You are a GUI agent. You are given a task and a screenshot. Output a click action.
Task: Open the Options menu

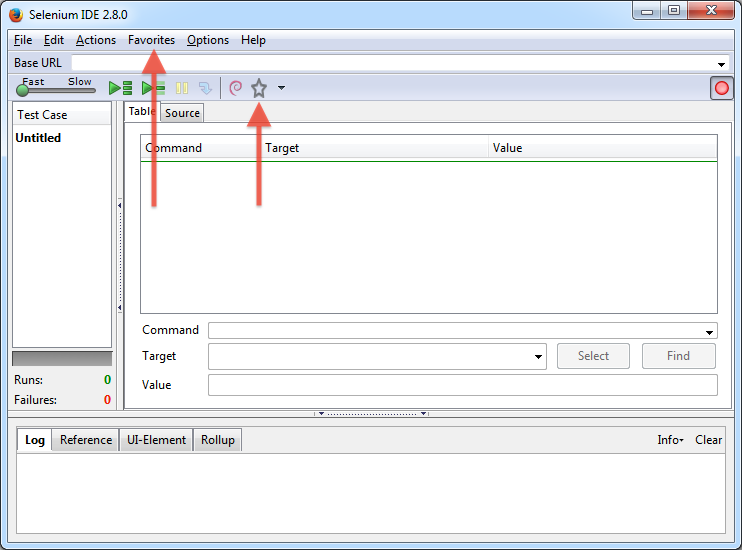pyautogui.click(x=208, y=40)
